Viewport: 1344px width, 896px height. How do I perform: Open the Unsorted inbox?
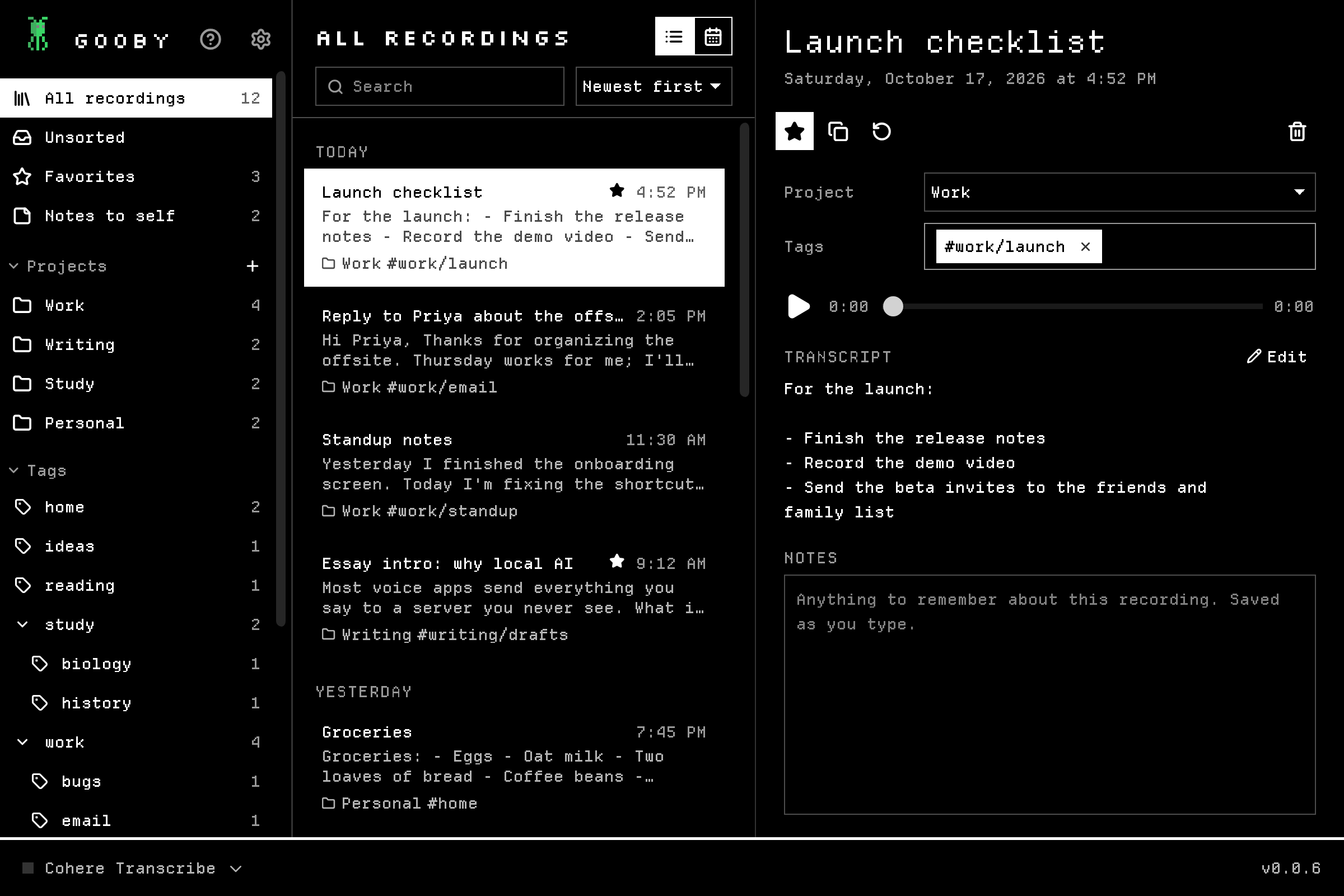136,138
